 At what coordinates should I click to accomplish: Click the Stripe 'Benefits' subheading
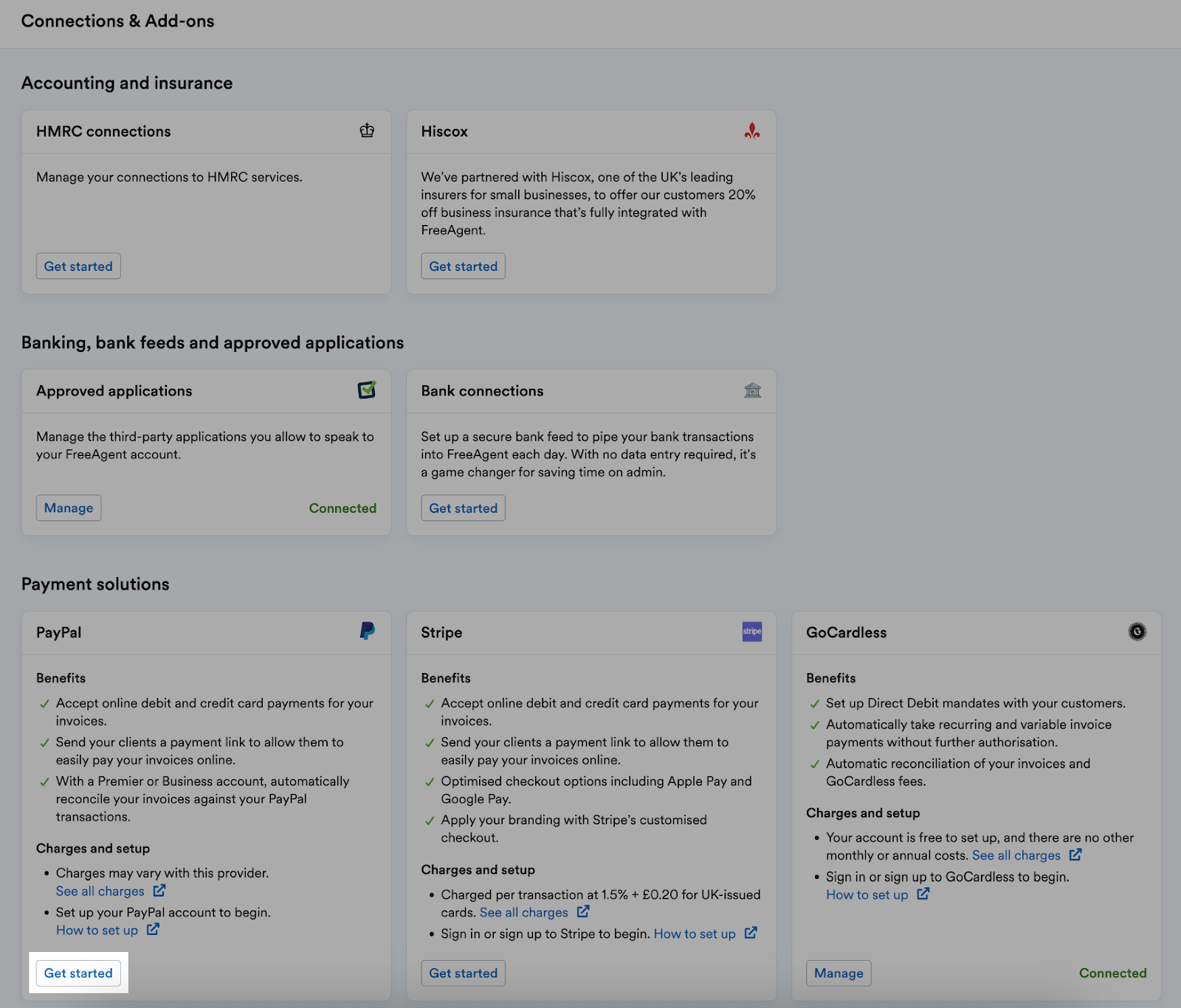(446, 678)
